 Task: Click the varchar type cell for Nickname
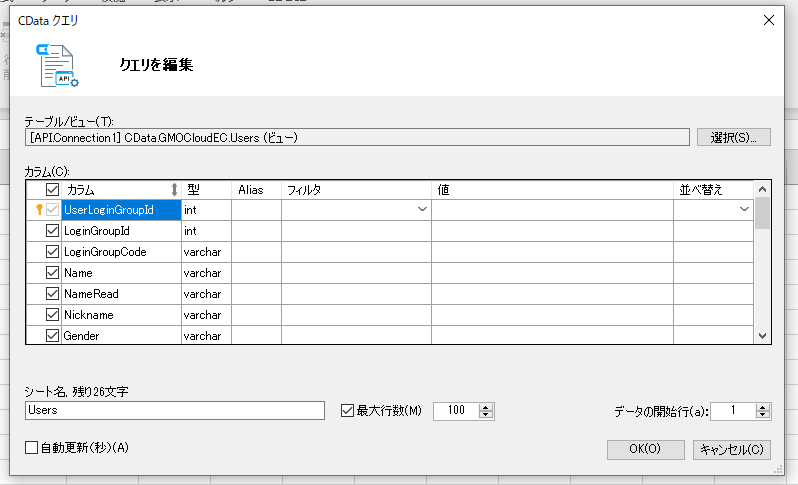(x=206, y=315)
